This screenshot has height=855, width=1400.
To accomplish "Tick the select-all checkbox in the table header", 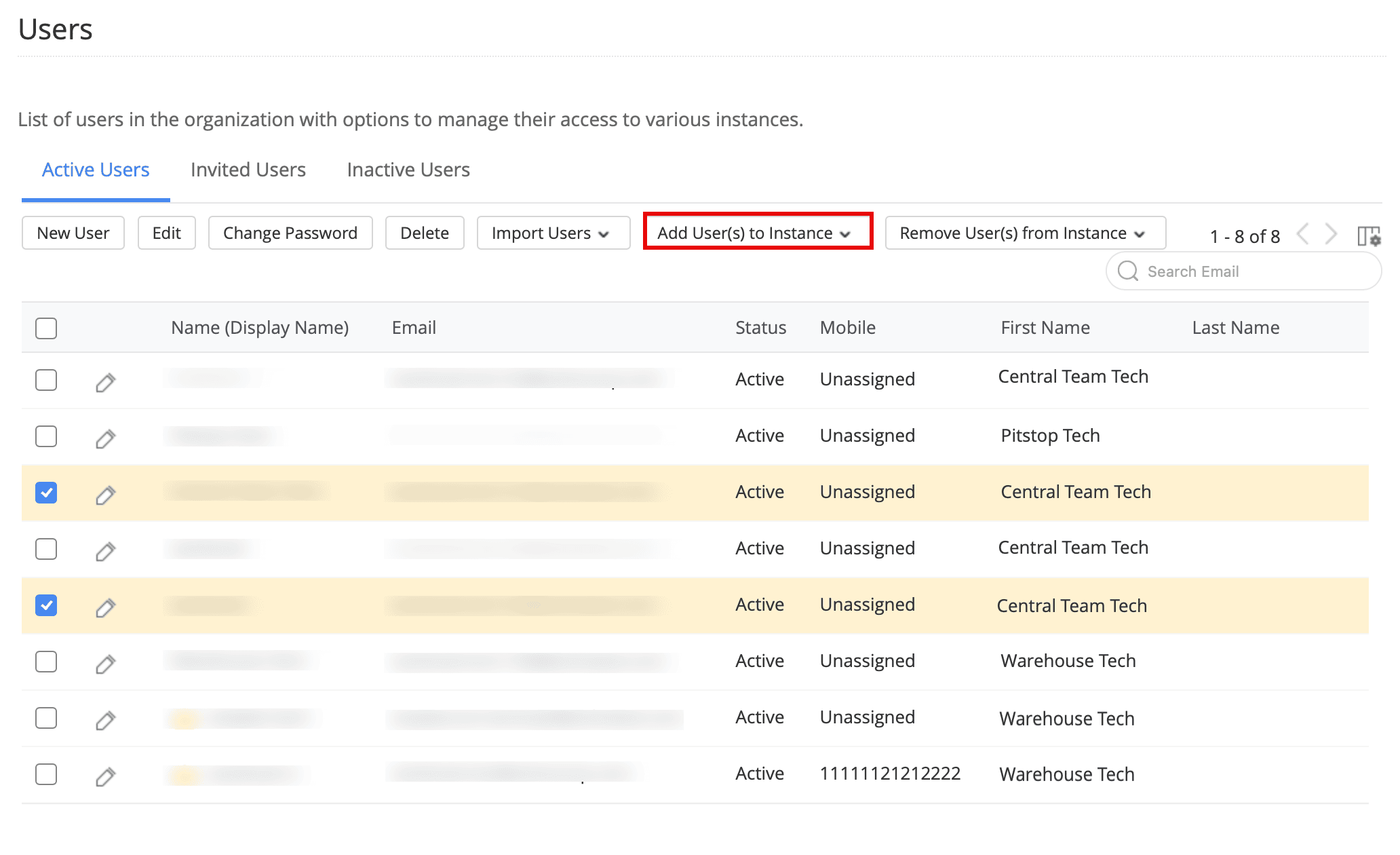I will [x=46, y=328].
